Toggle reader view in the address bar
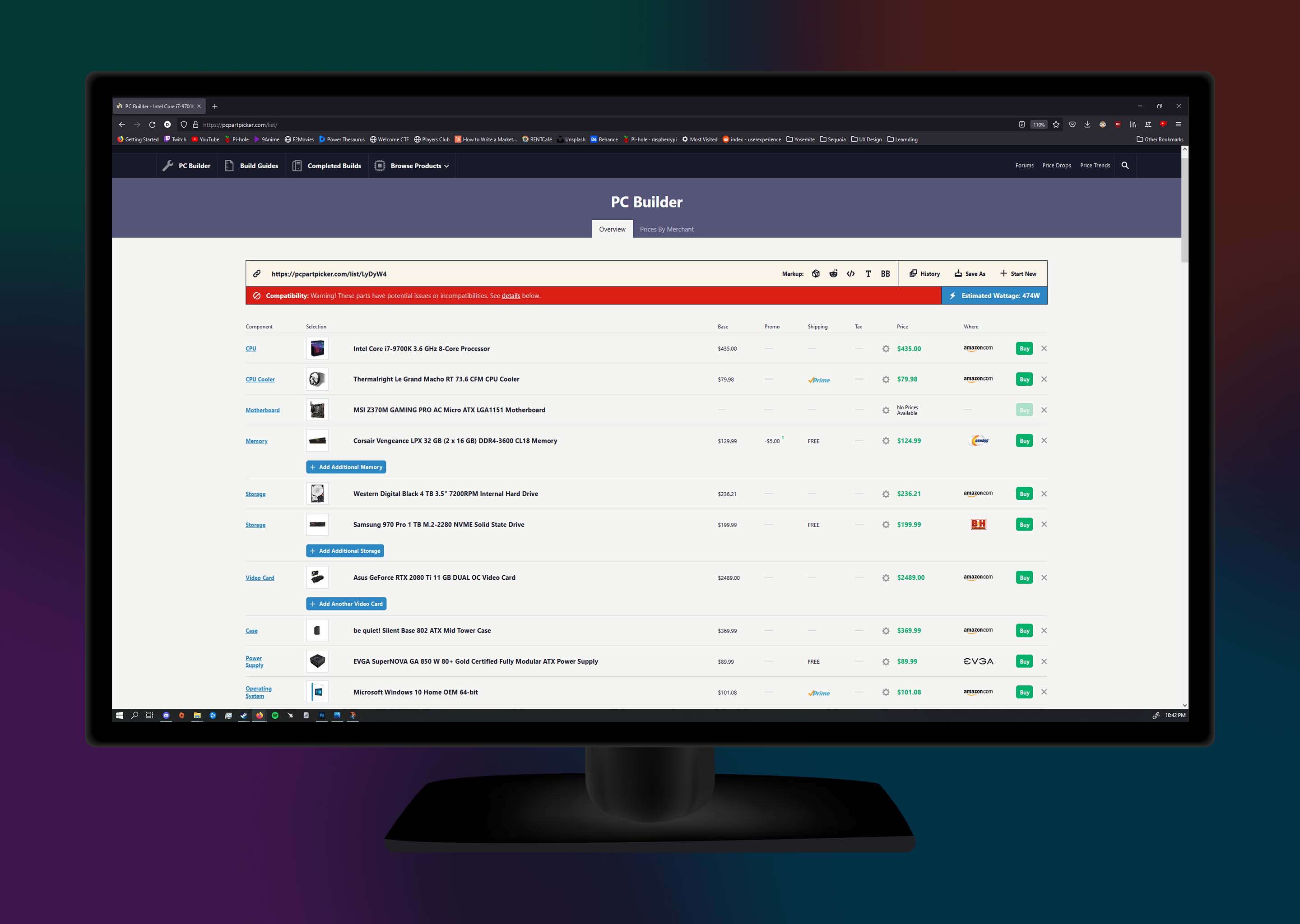 (1021, 125)
